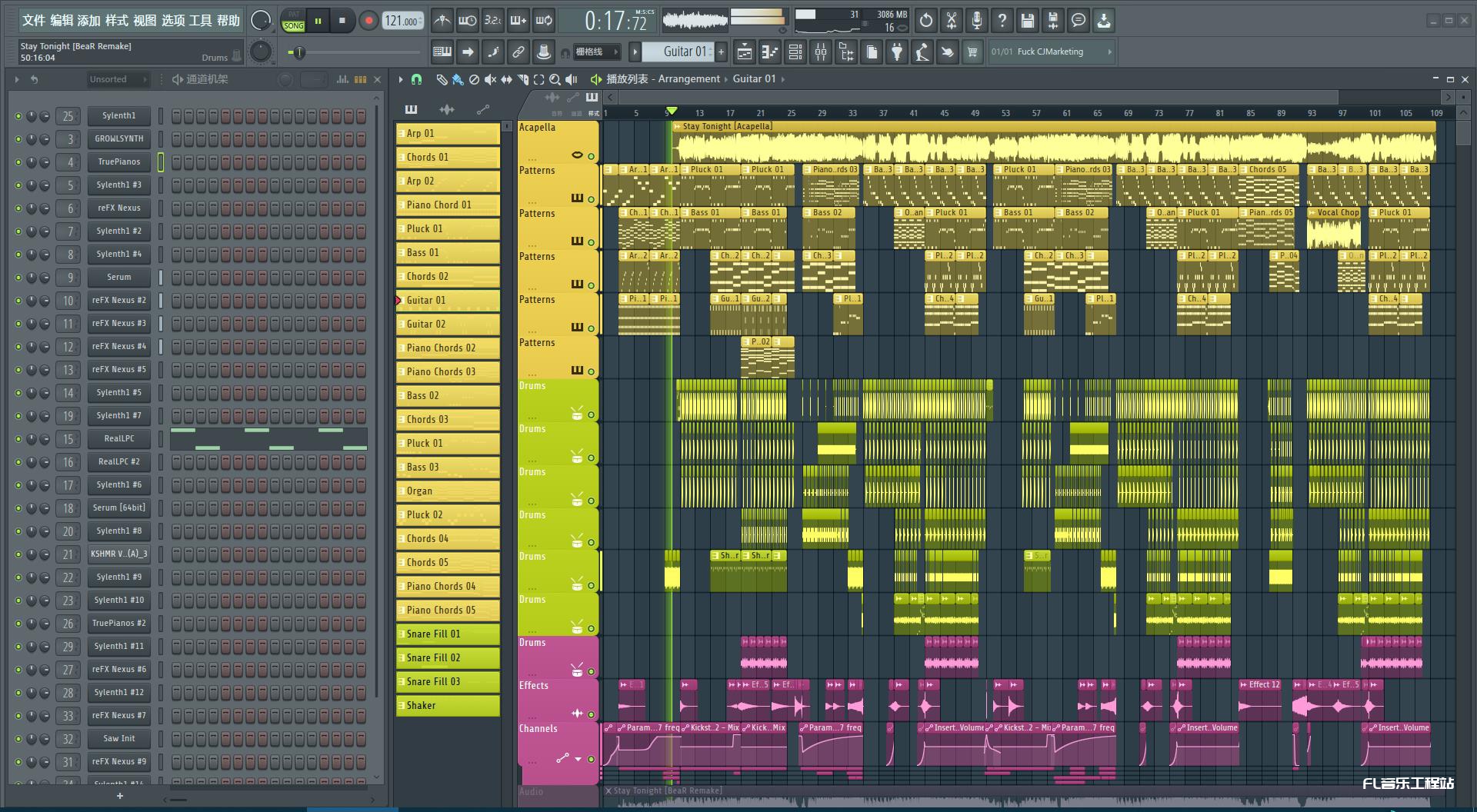Open the Piano roll view icon
The width and height of the screenshot is (1477, 812).
[x=770, y=52]
